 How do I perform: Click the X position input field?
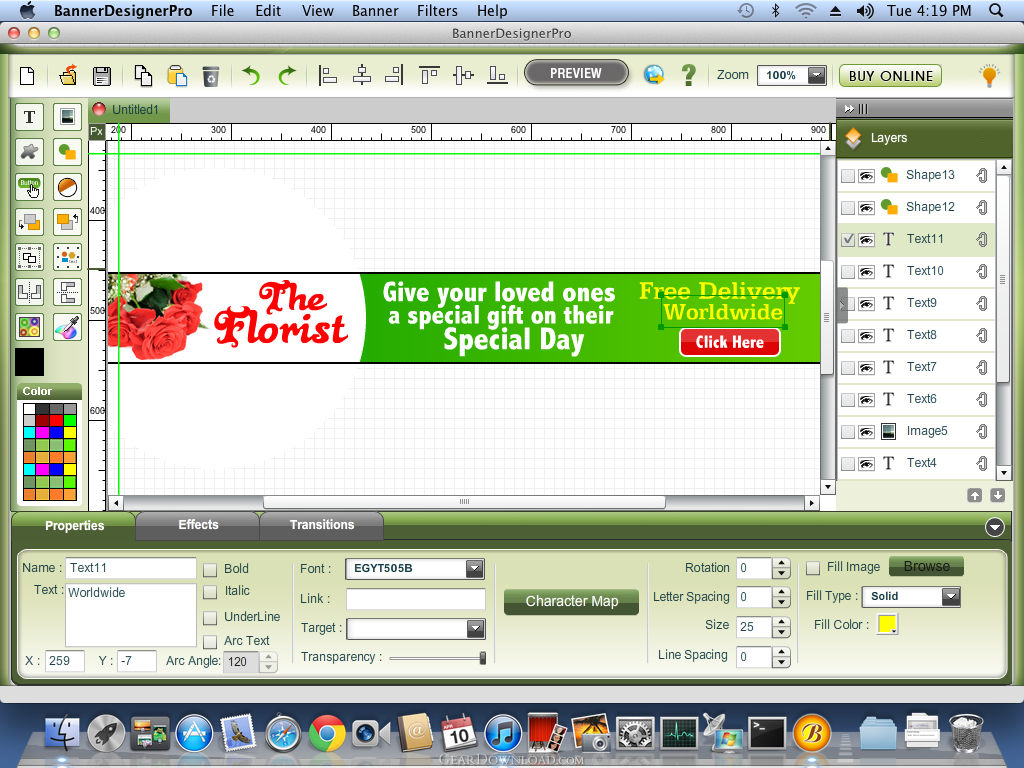click(x=65, y=661)
